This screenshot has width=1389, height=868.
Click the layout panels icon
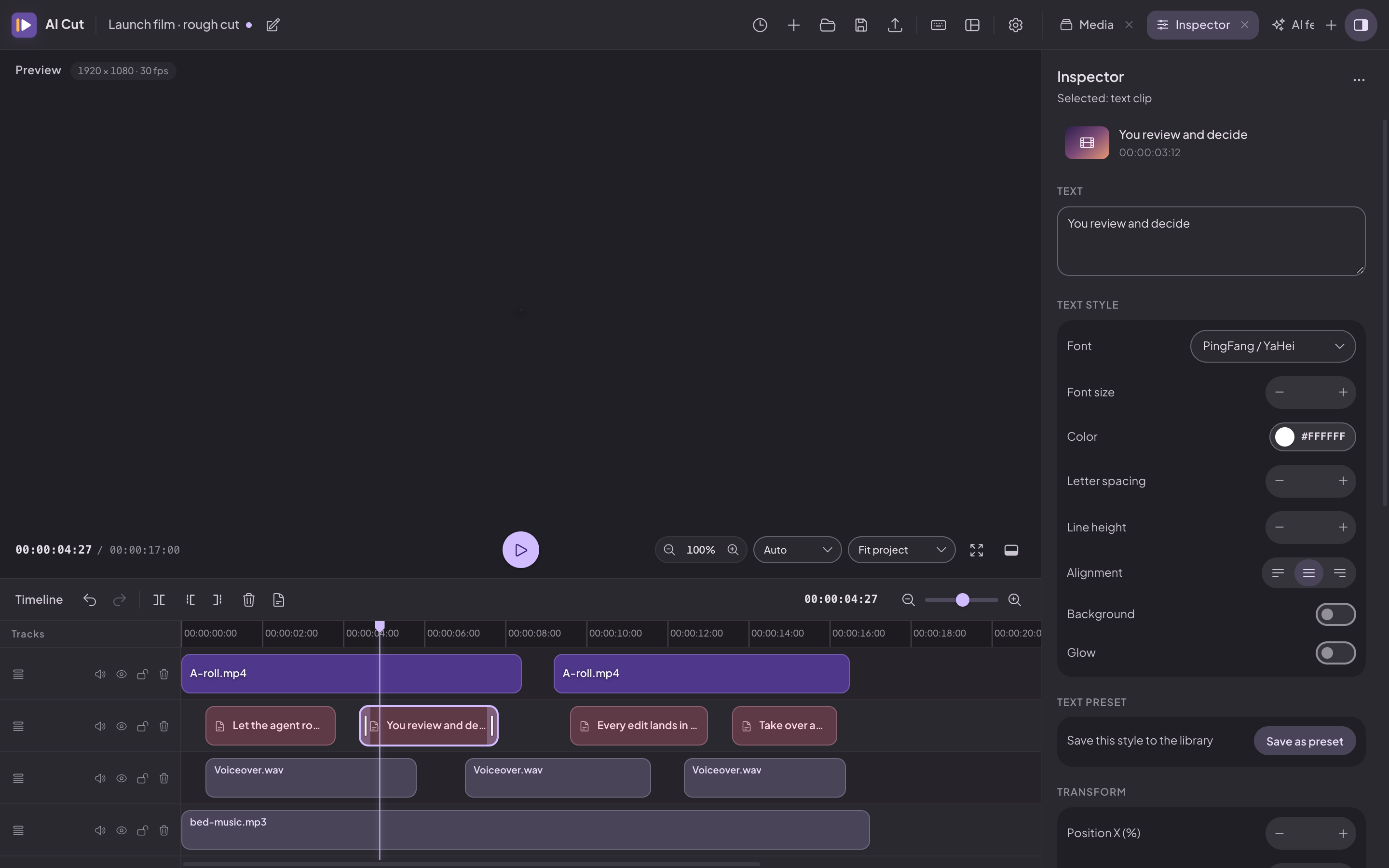[x=972, y=25]
